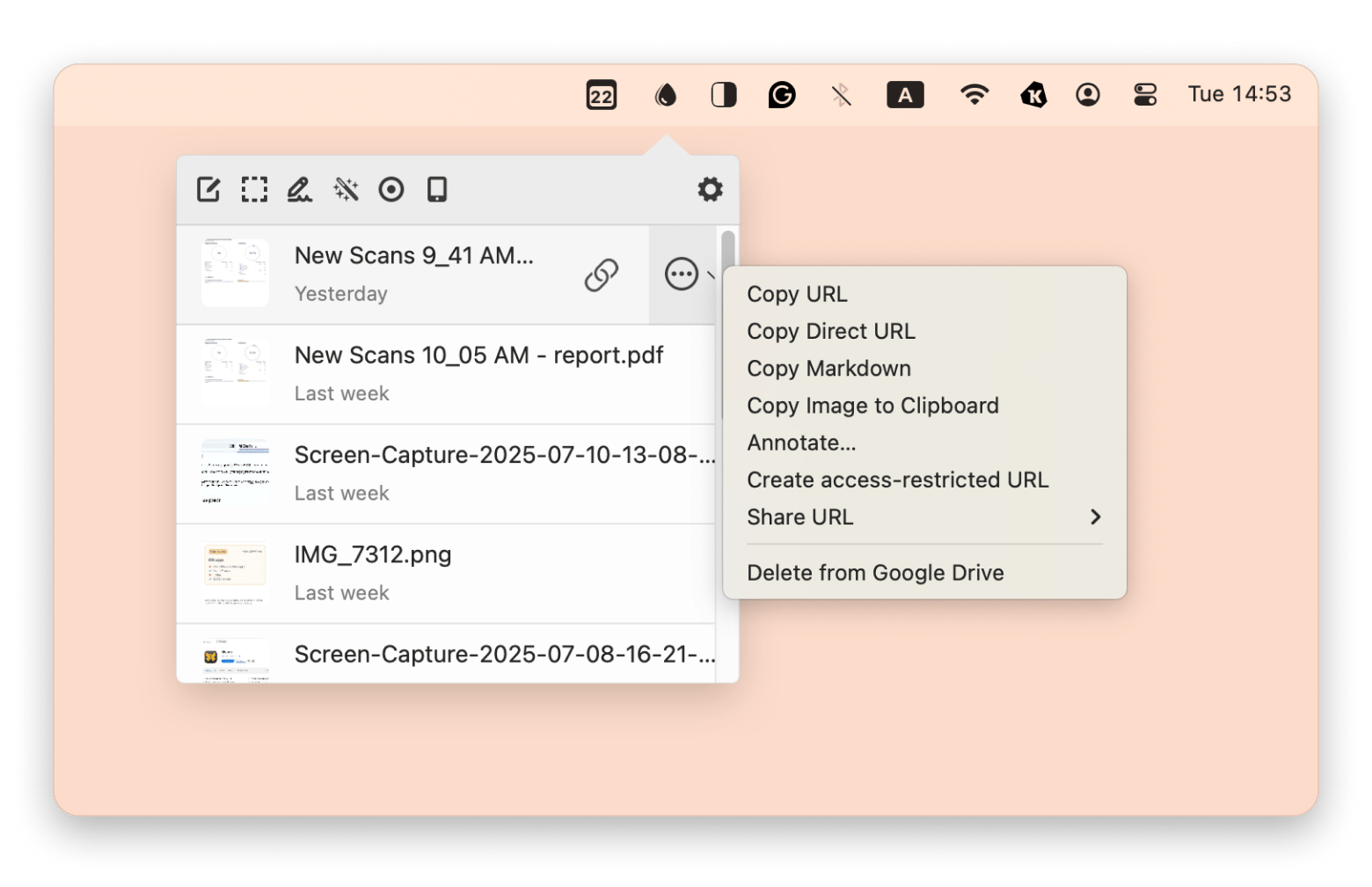This screenshot has width=1372, height=887.
Task: Toggle the Bluetooth icon in the menu bar
Action: pos(841,95)
